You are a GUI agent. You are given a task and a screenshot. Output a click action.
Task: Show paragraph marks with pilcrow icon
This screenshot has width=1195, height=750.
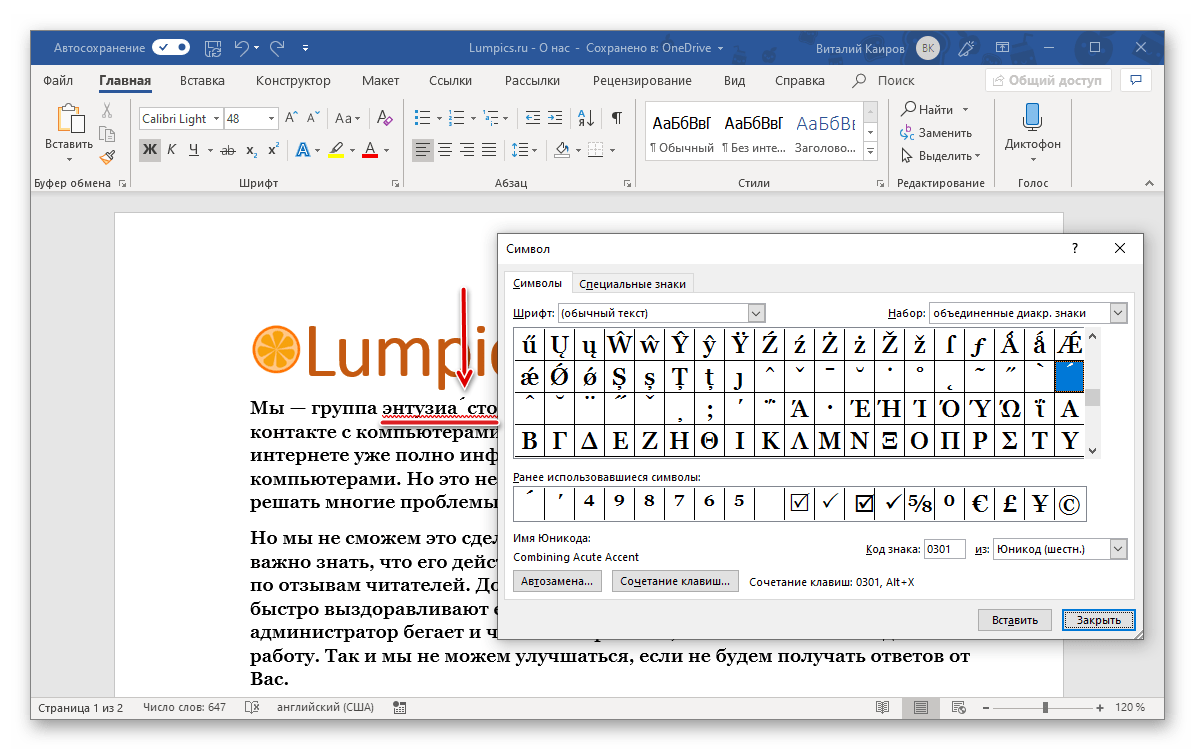pos(617,118)
